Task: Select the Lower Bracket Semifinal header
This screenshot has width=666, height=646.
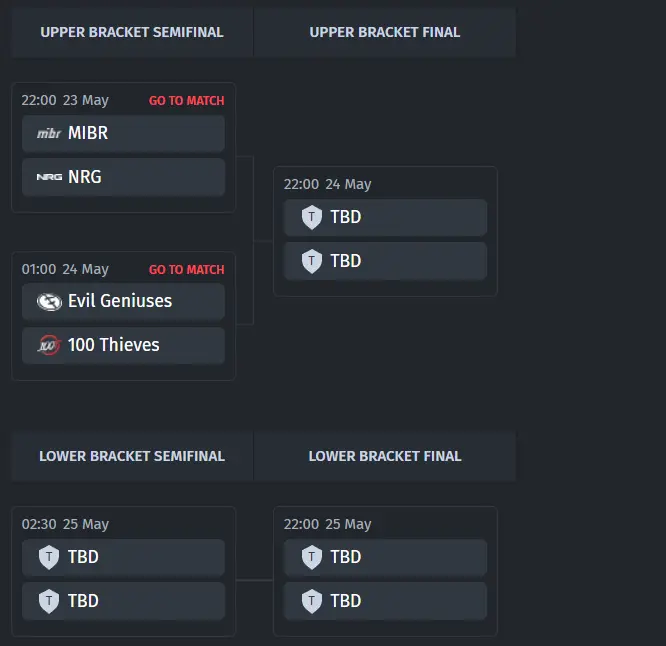Action: pyautogui.click(x=132, y=456)
